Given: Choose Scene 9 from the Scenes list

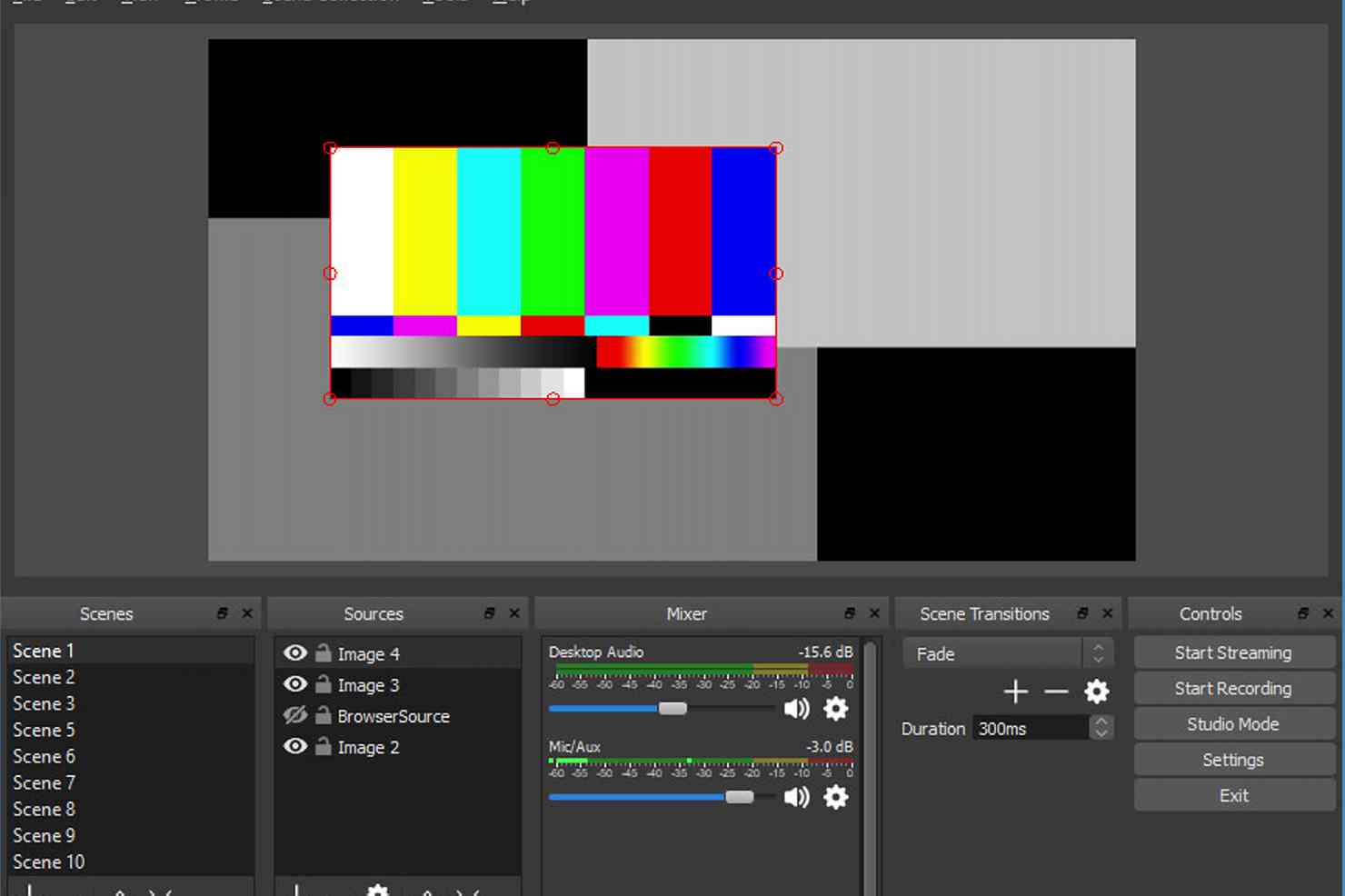Looking at the screenshot, I should click(x=131, y=835).
